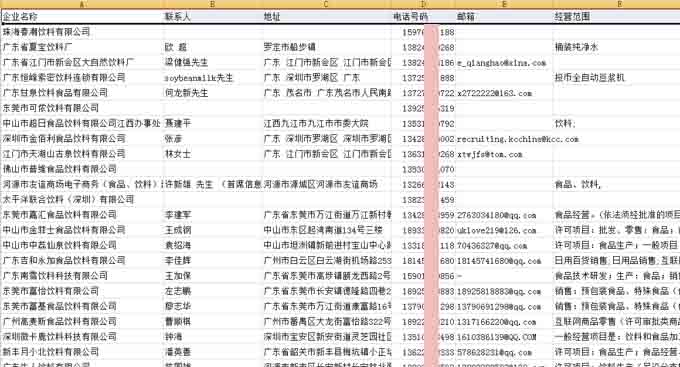
Task: Select contact cell 梁健强先生
Action: click(212, 62)
